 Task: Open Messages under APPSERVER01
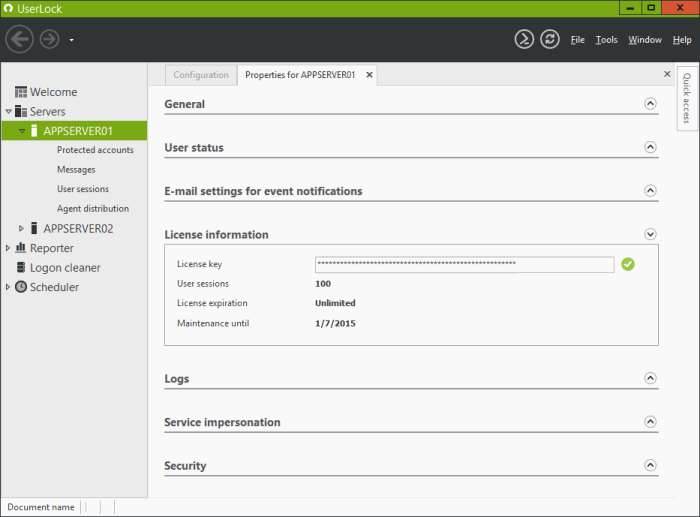(76, 170)
